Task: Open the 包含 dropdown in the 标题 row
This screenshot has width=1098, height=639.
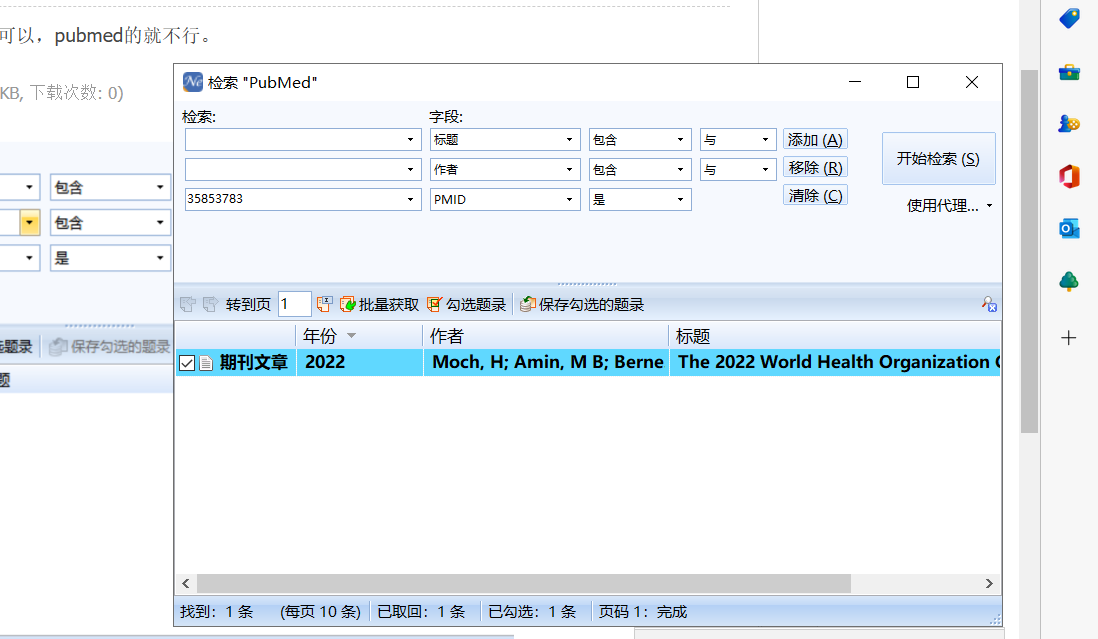Action: (680, 140)
